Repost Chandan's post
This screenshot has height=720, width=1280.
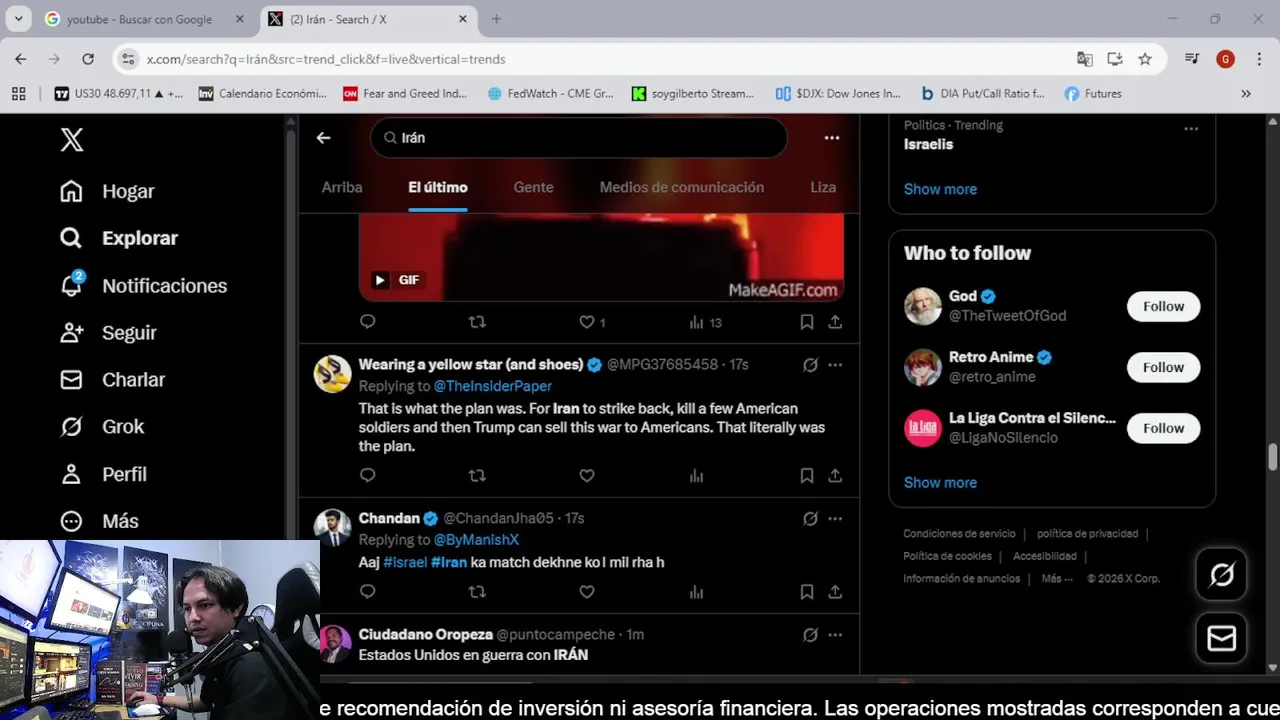pyautogui.click(x=477, y=592)
